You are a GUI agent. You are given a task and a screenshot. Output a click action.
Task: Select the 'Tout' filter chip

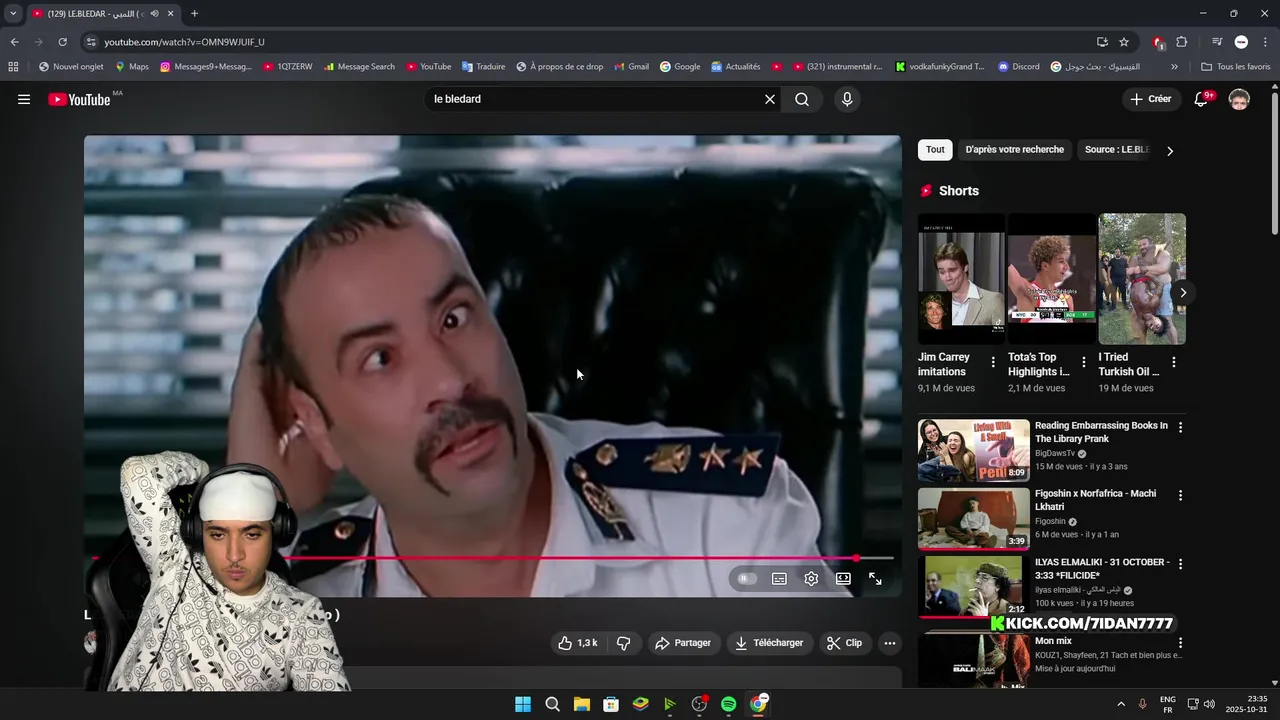pyautogui.click(x=935, y=150)
